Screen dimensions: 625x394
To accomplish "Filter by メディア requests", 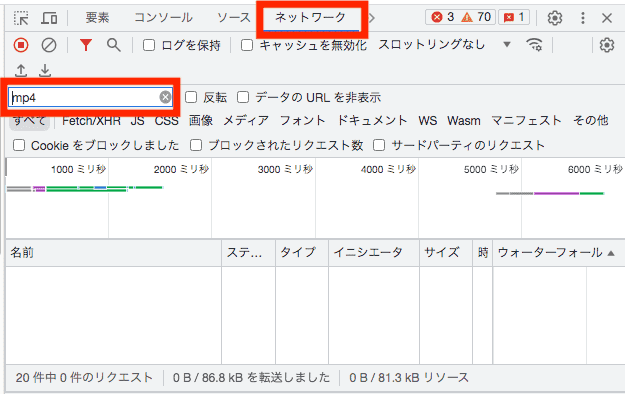I will [x=246, y=120].
